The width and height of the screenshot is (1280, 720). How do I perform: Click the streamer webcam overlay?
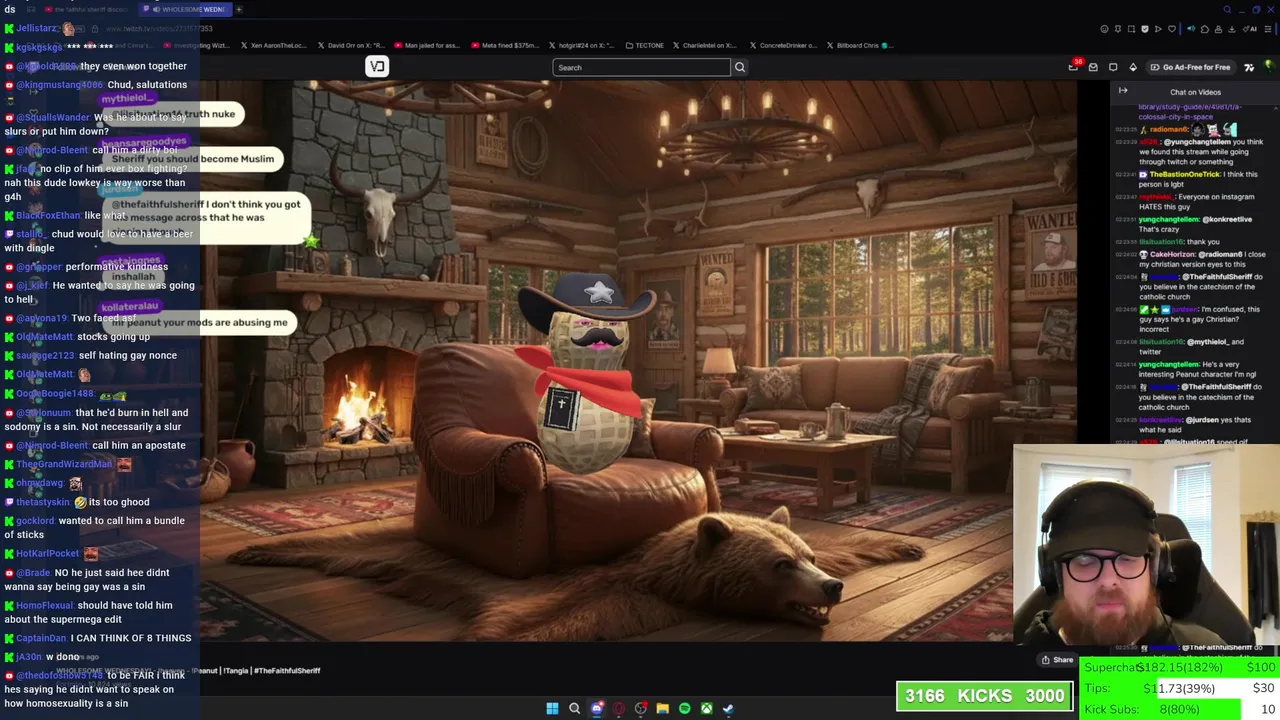1146,545
